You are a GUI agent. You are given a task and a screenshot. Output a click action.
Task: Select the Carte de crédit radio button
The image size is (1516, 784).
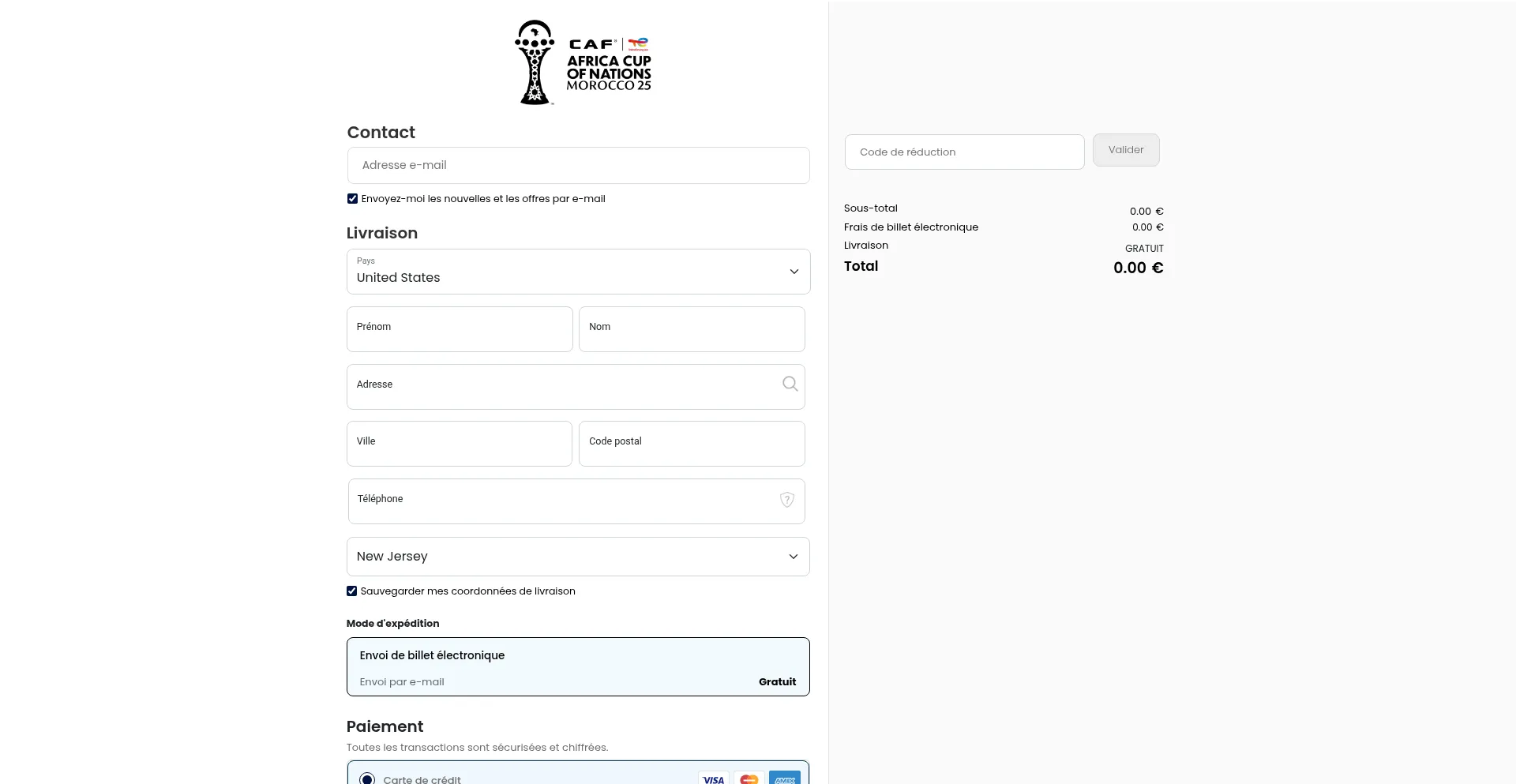point(367,778)
